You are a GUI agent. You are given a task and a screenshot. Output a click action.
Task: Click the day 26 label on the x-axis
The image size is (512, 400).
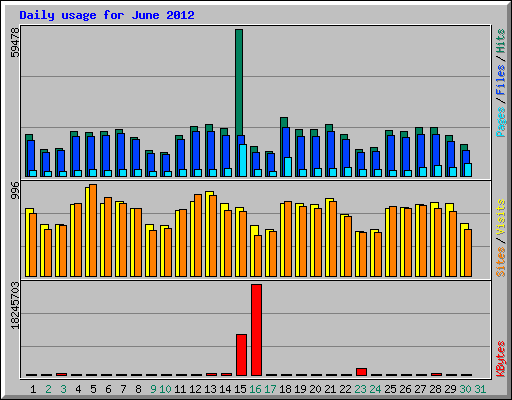[405, 389]
